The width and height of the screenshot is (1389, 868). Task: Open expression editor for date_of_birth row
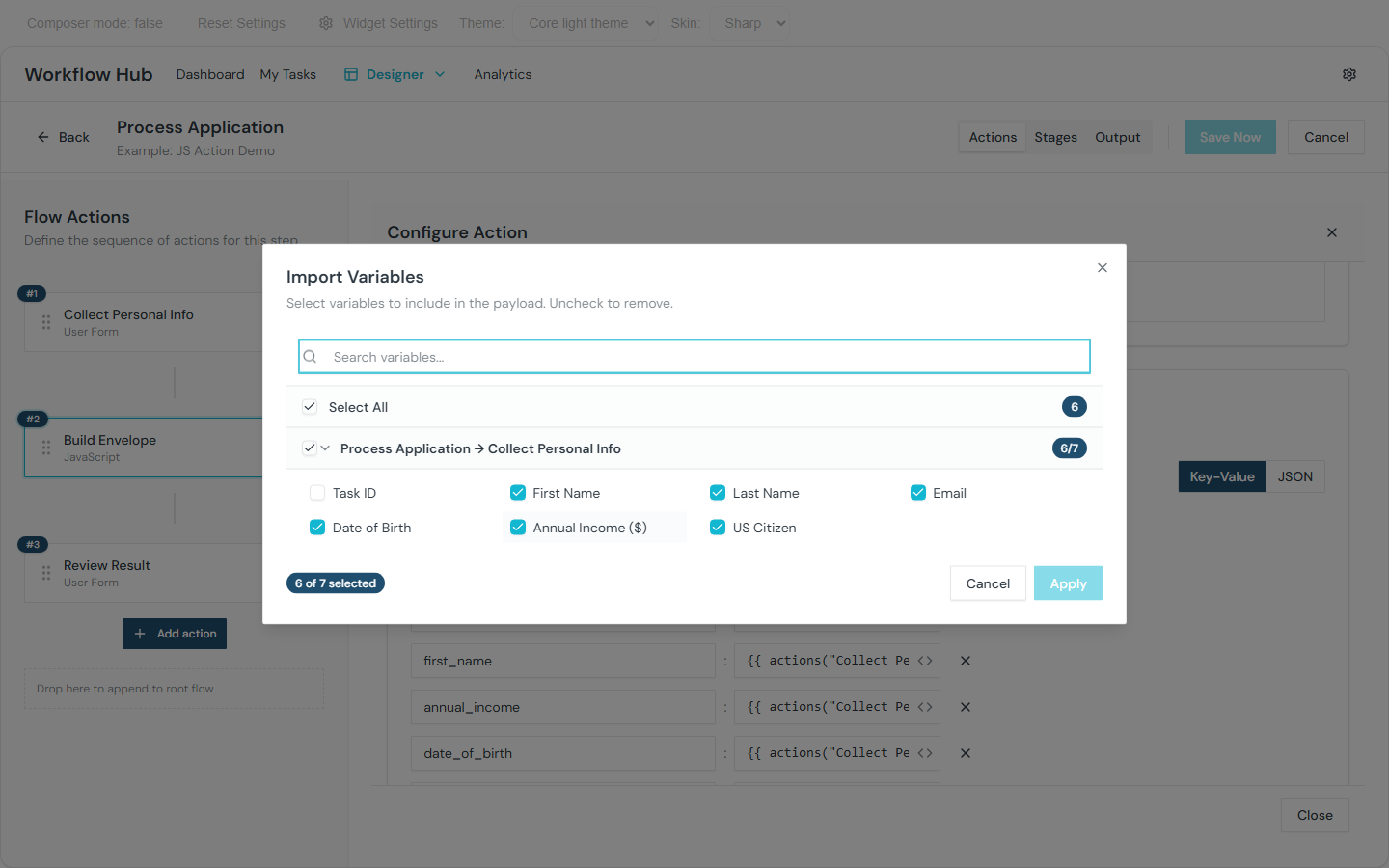(925, 753)
